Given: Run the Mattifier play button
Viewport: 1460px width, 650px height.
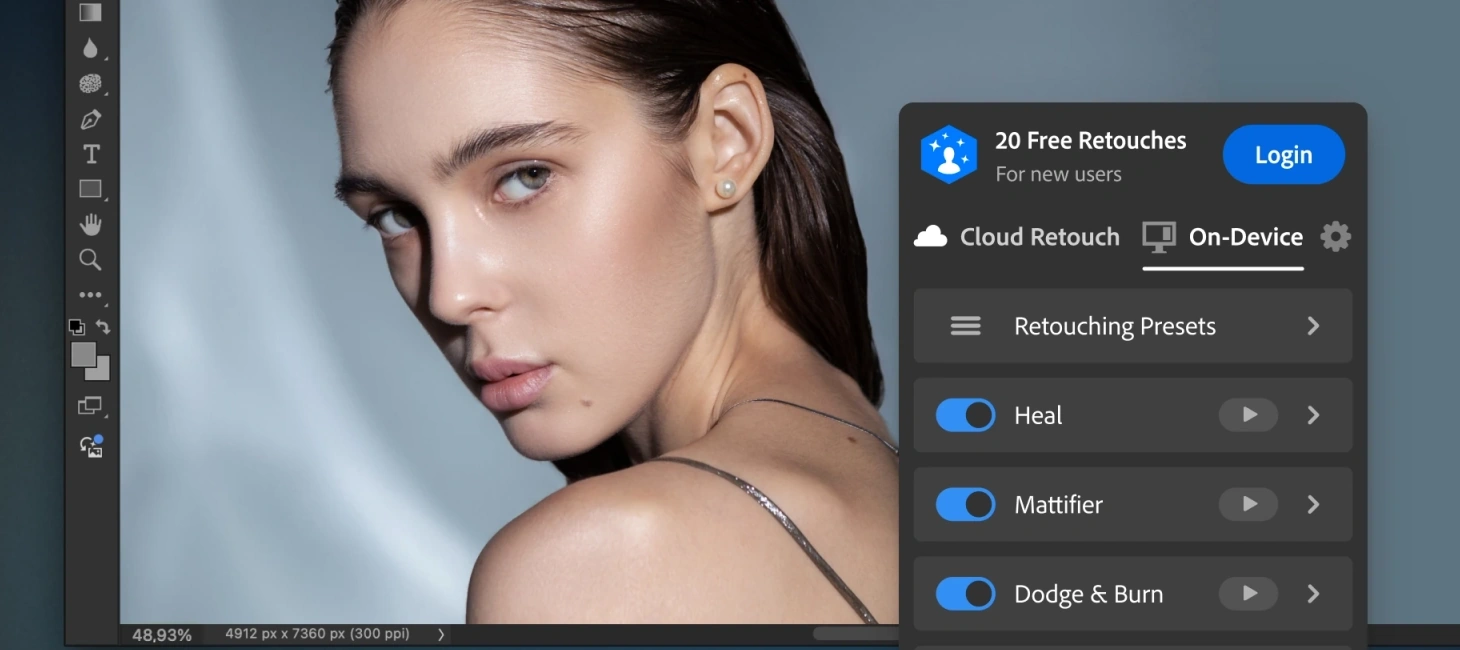Looking at the screenshot, I should click(1248, 505).
